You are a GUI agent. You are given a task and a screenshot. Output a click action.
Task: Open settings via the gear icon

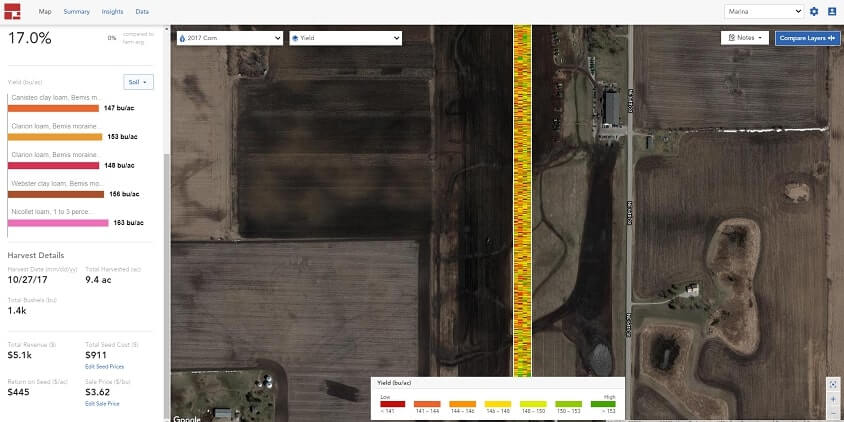(x=814, y=11)
